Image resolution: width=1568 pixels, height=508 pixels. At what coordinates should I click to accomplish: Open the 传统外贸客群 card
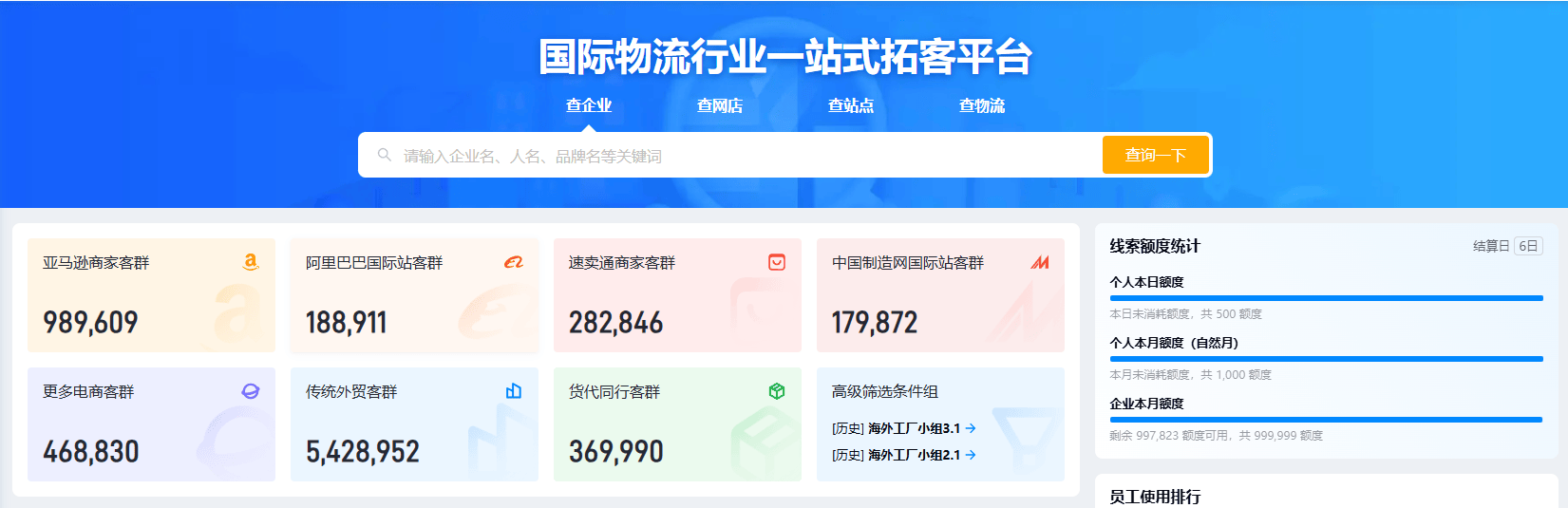click(414, 424)
